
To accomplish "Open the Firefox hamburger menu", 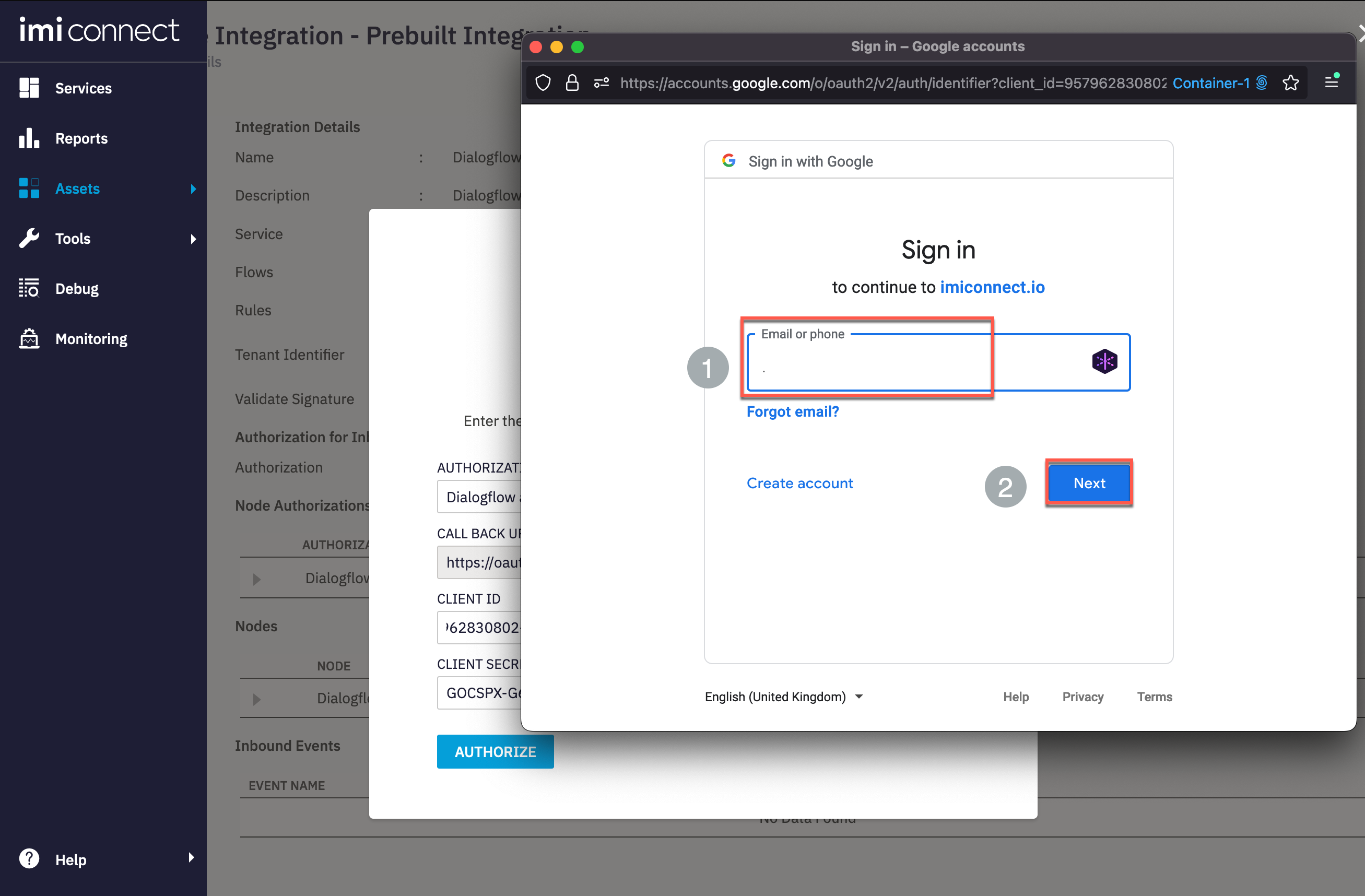I will (1331, 82).
